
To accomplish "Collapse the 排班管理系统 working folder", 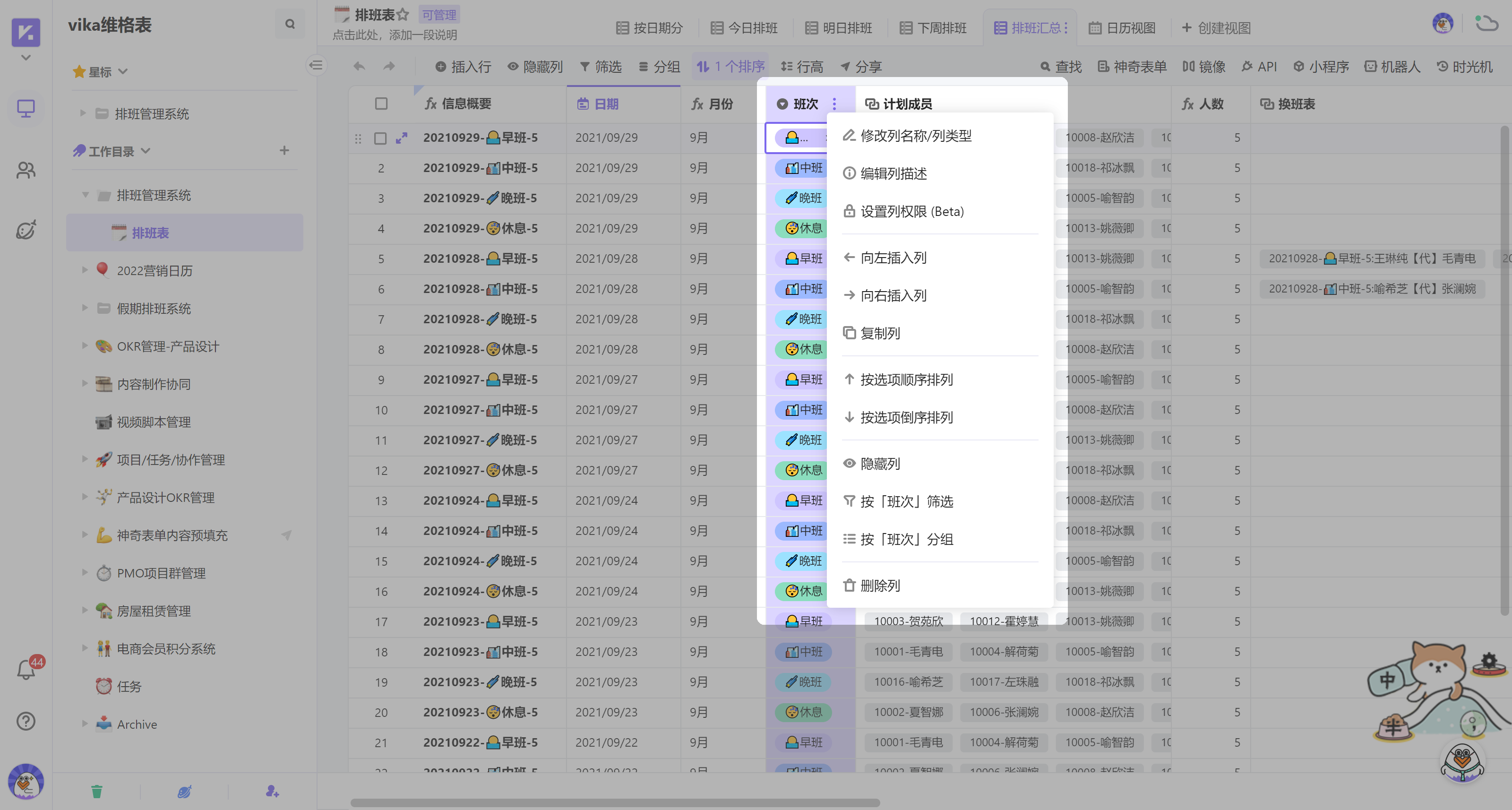I will pos(86,195).
